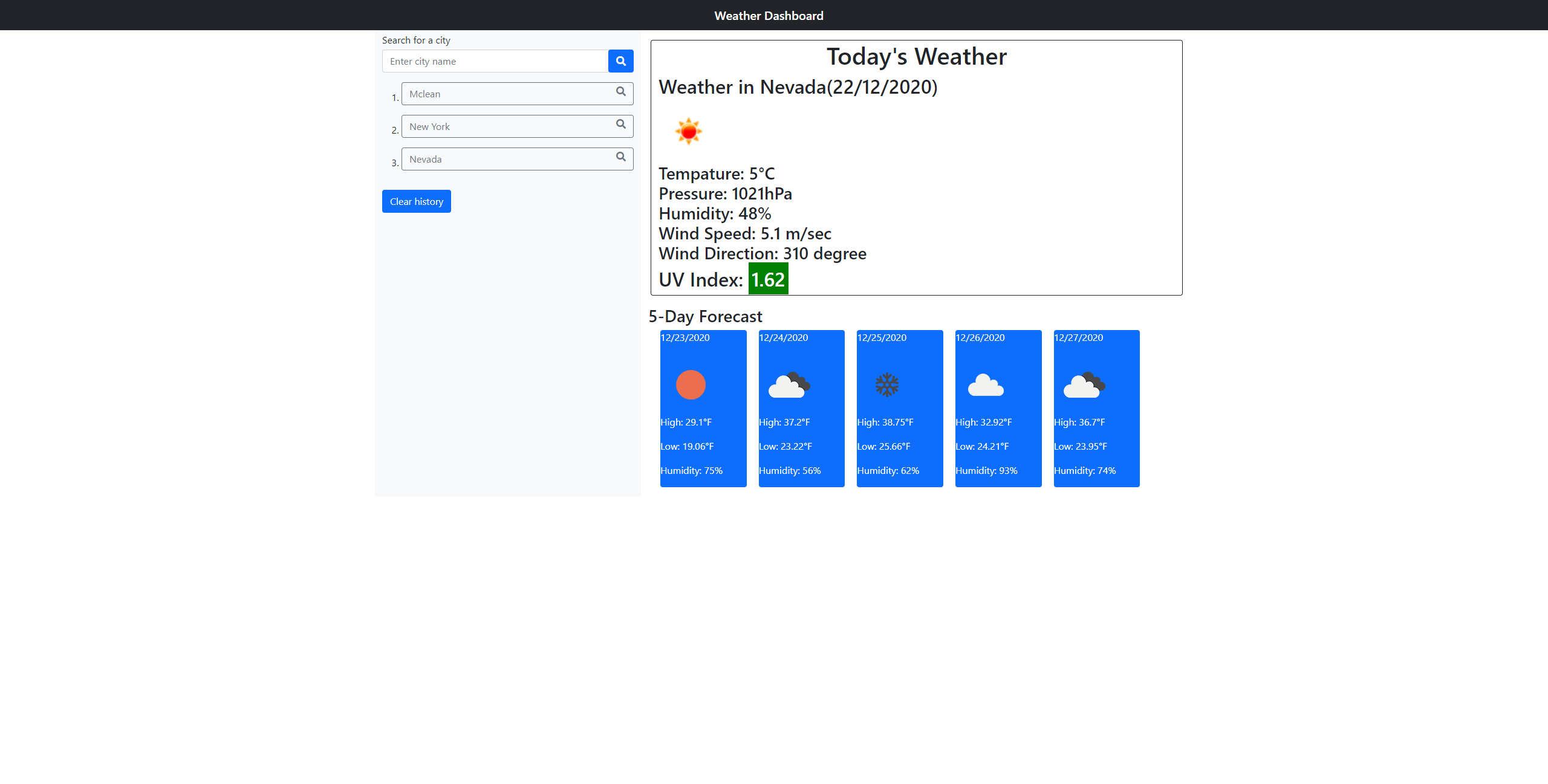Click the 12/23/2020 clear sky icon
1548x784 pixels.
point(691,385)
